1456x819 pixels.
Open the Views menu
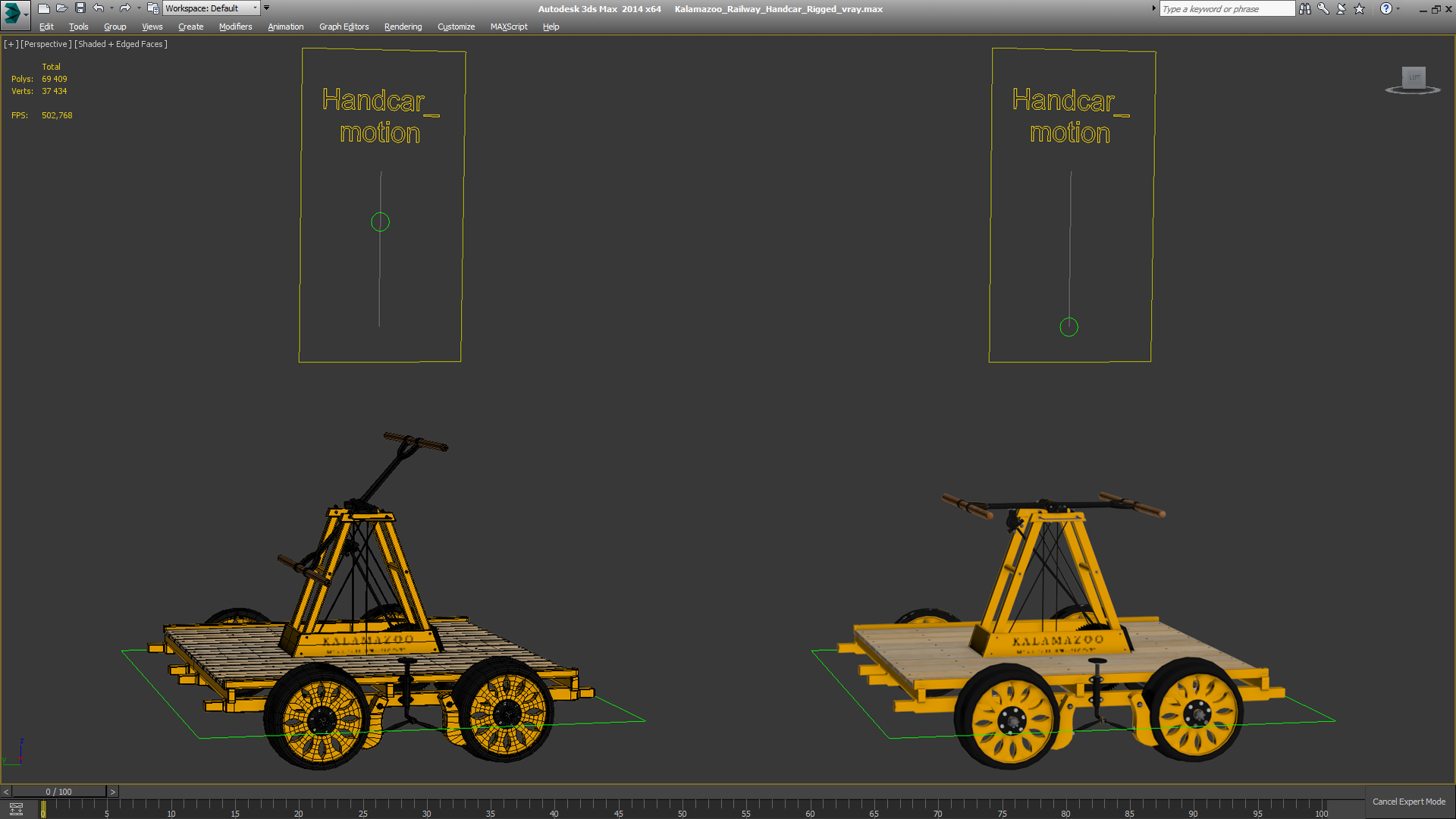(152, 27)
